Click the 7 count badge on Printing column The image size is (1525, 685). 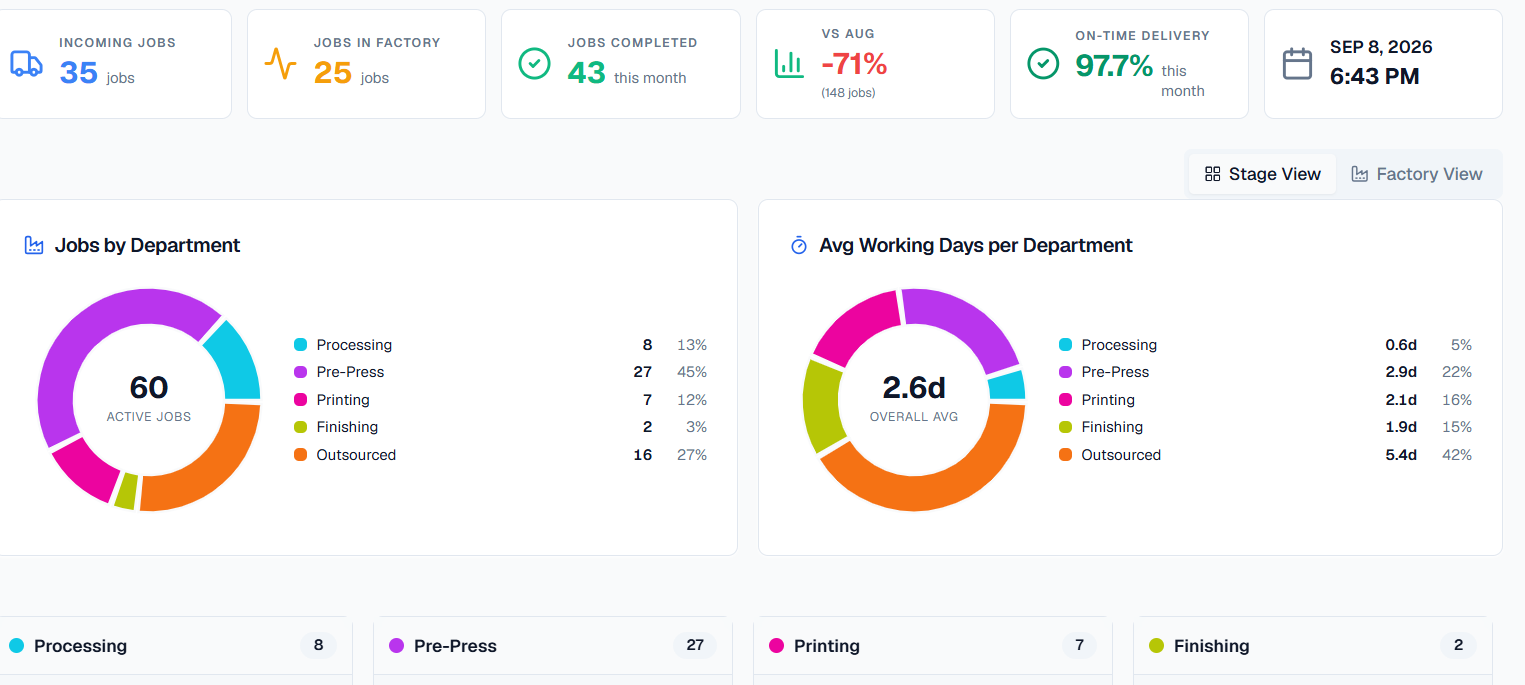tap(1079, 645)
